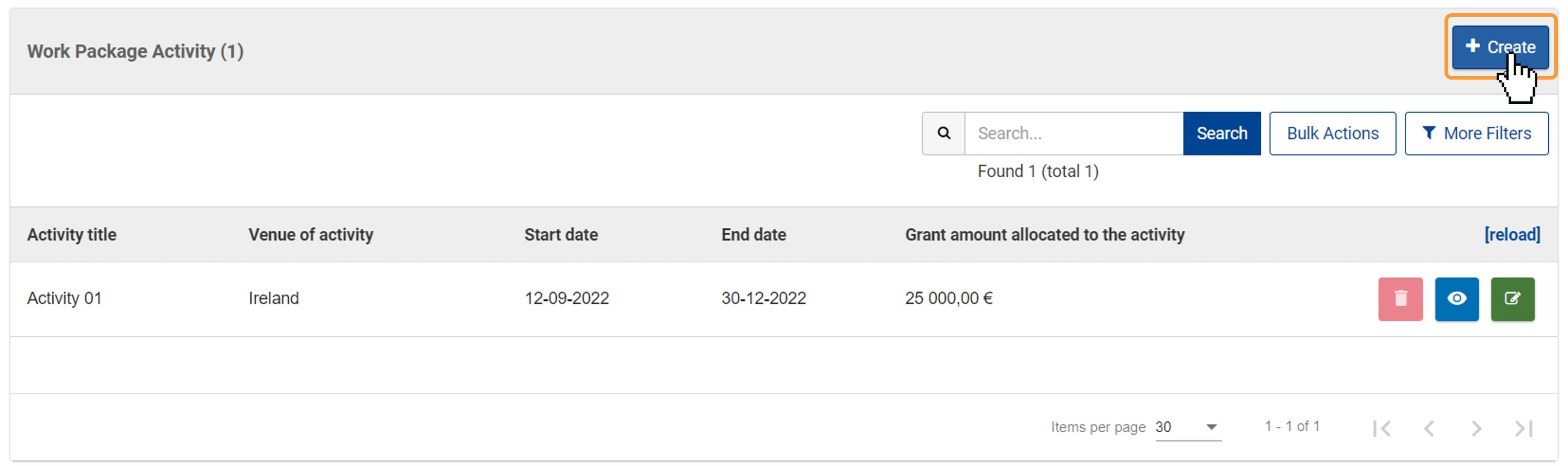This screenshot has height=466, width=1568.
Task: Open the Items per page dropdown
Action: pyautogui.click(x=1187, y=427)
